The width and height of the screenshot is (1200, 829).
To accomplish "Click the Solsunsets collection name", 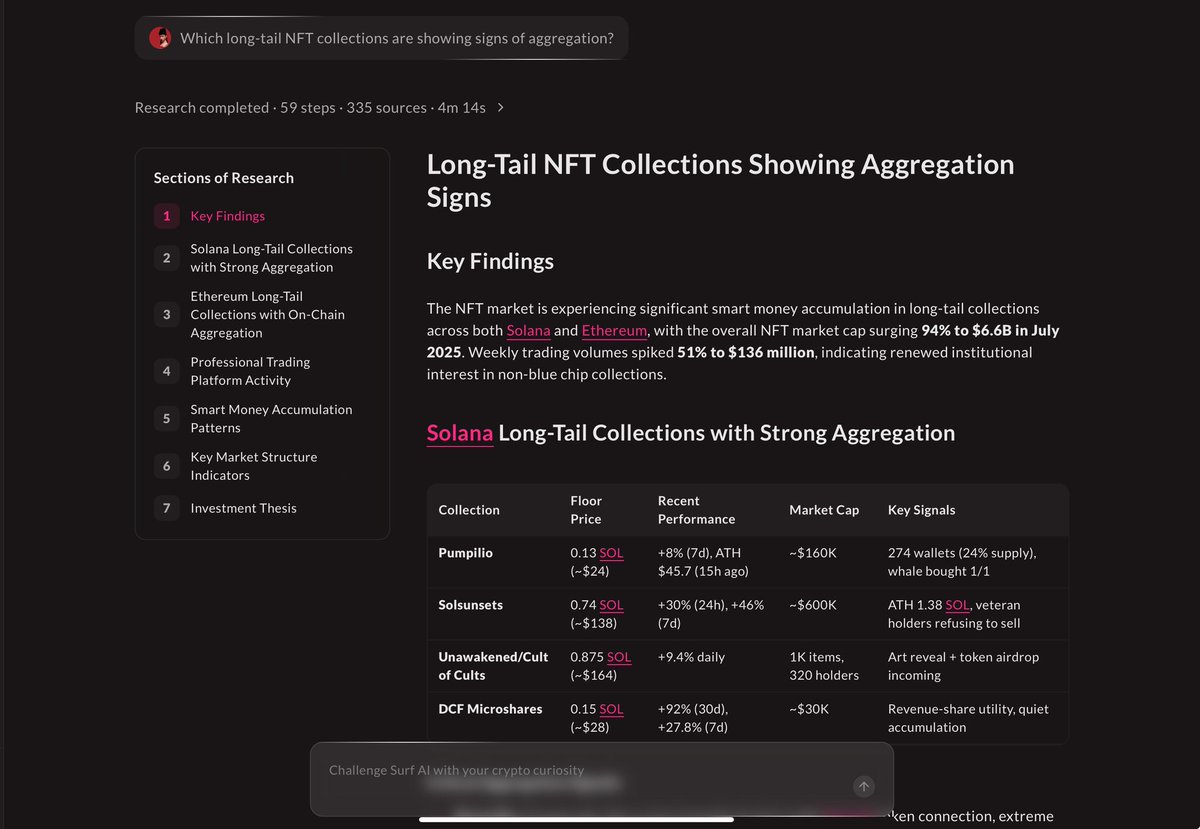I will [471, 605].
